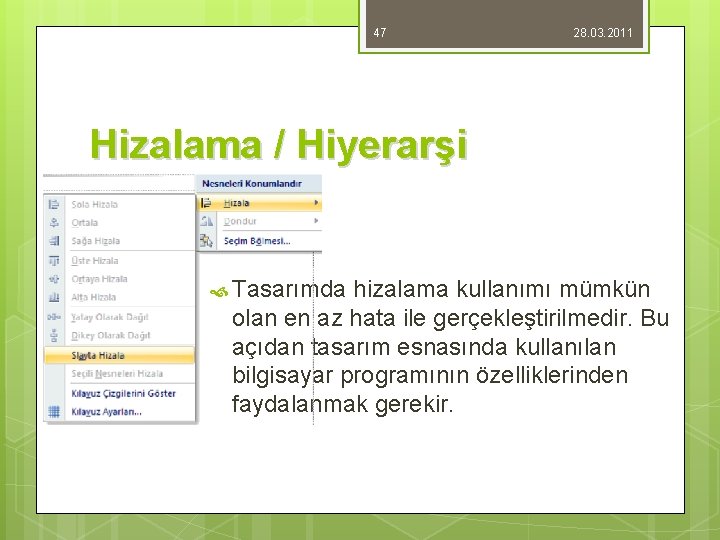The width and height of the screenshot is (720, 540).
Task: Click the slide number 47
Action: point(380,33)
